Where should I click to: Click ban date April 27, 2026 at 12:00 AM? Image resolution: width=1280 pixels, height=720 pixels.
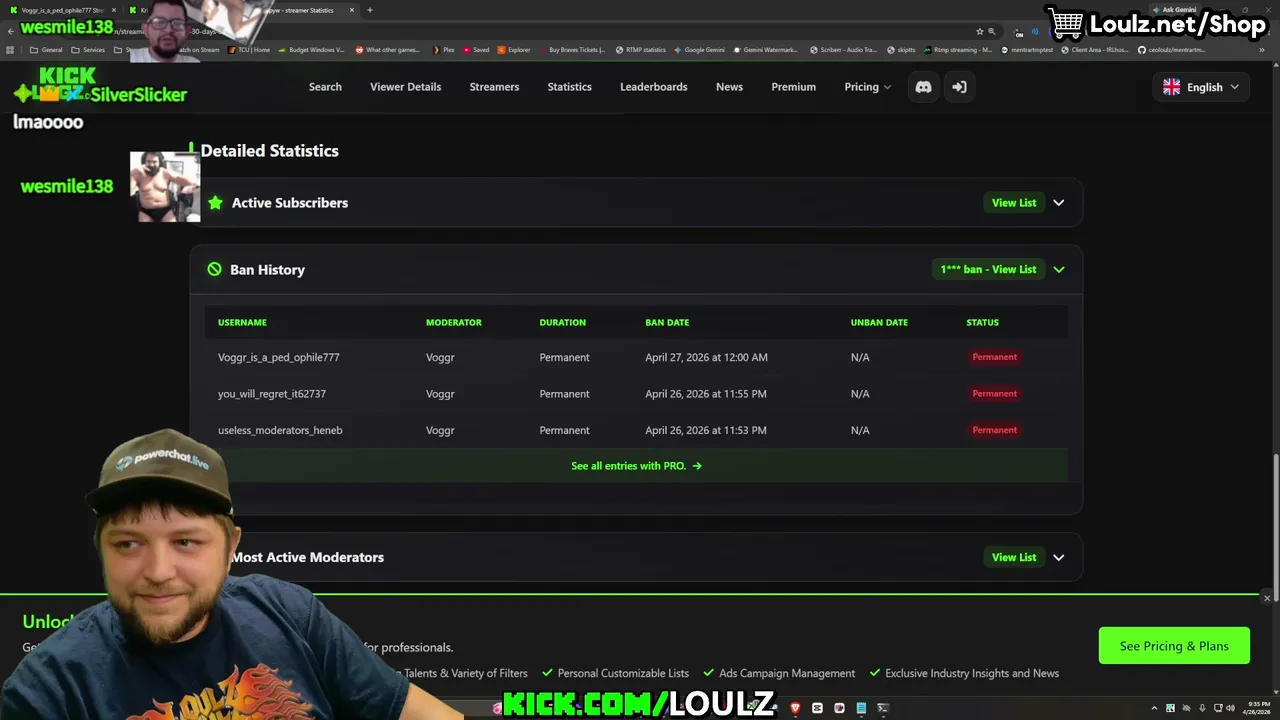(x=706, y=357)
